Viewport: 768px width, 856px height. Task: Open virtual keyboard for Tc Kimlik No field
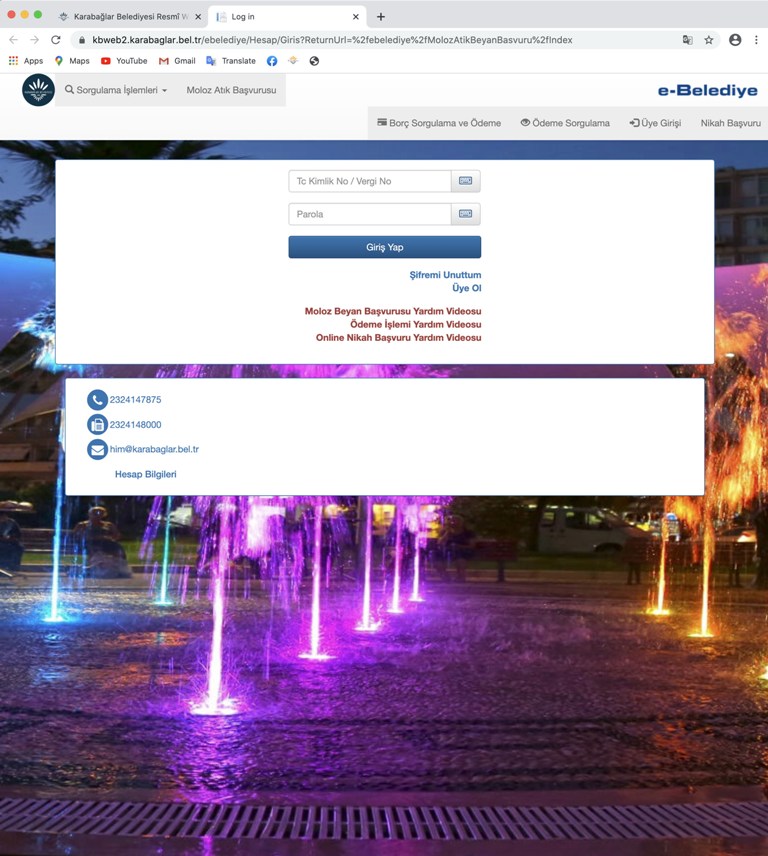(x=466, y=181)
